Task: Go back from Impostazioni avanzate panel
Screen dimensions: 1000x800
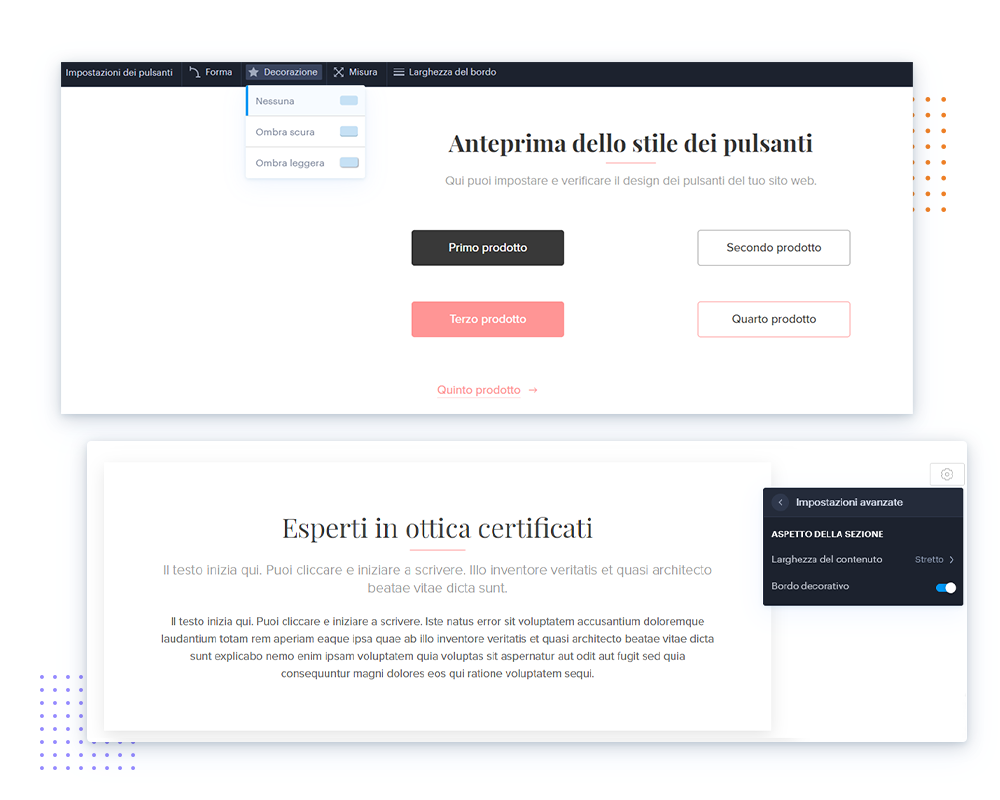Action: 780,502
